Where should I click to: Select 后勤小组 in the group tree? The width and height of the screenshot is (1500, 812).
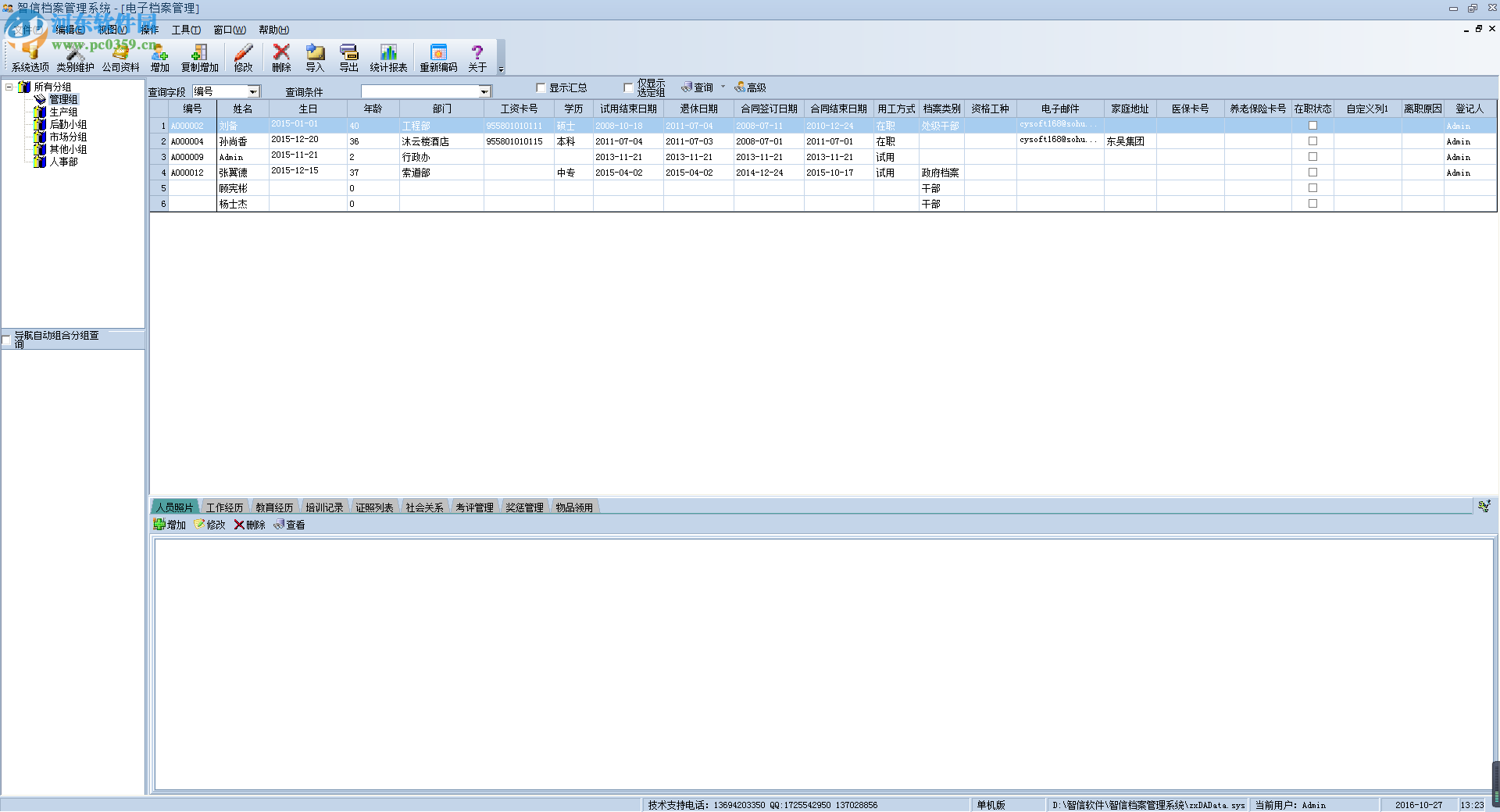tap(68, 124)
